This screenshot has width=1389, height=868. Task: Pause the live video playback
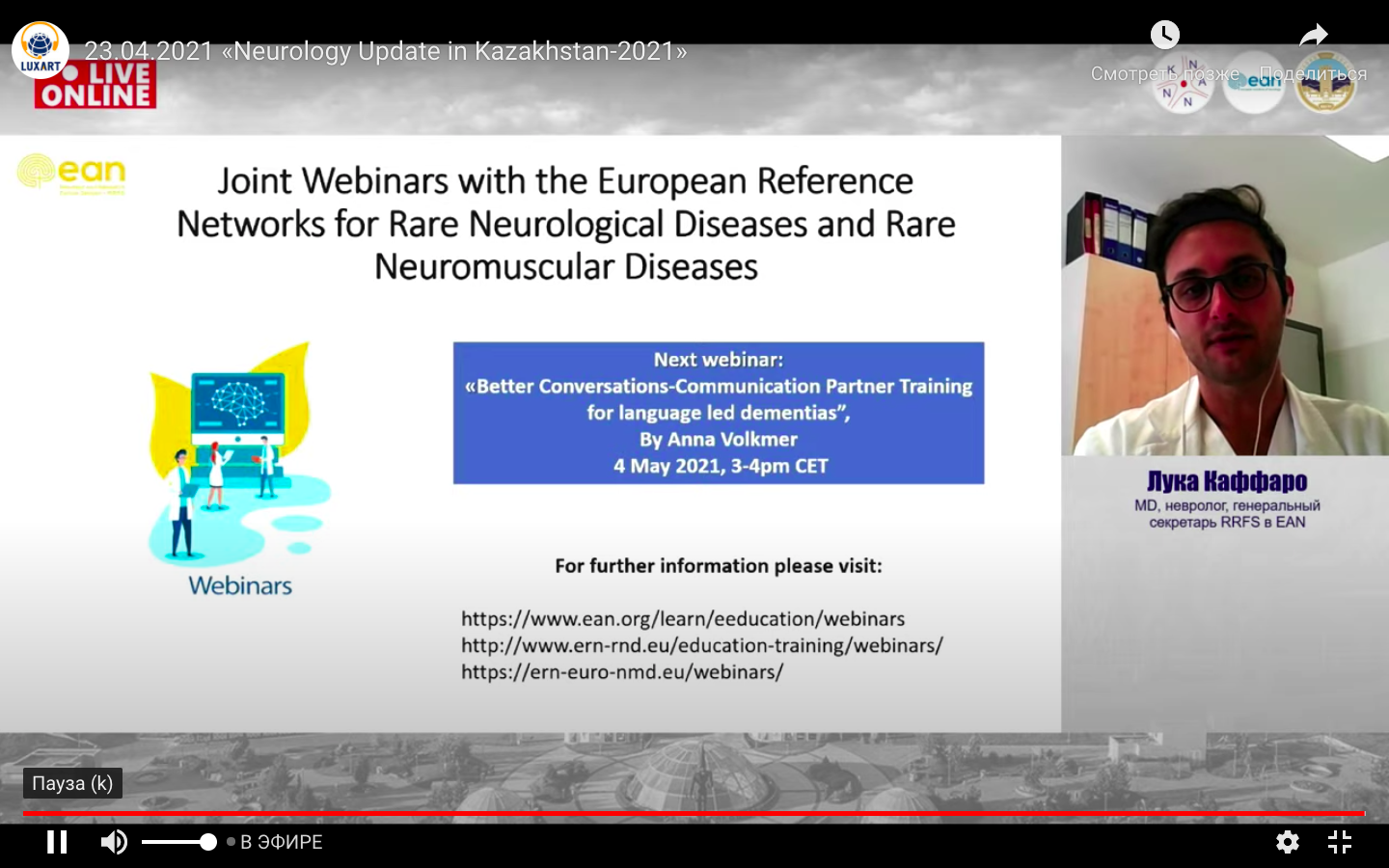58,842
